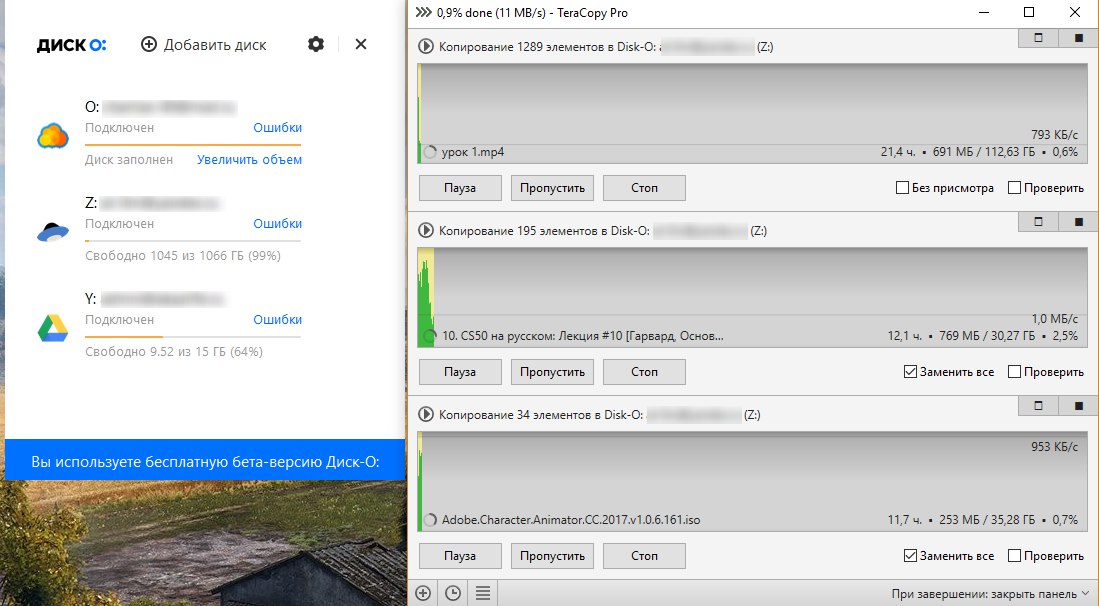Click the Yandex Disk icon for drive Z:
1099x606 pixels.
click(53, 231)
